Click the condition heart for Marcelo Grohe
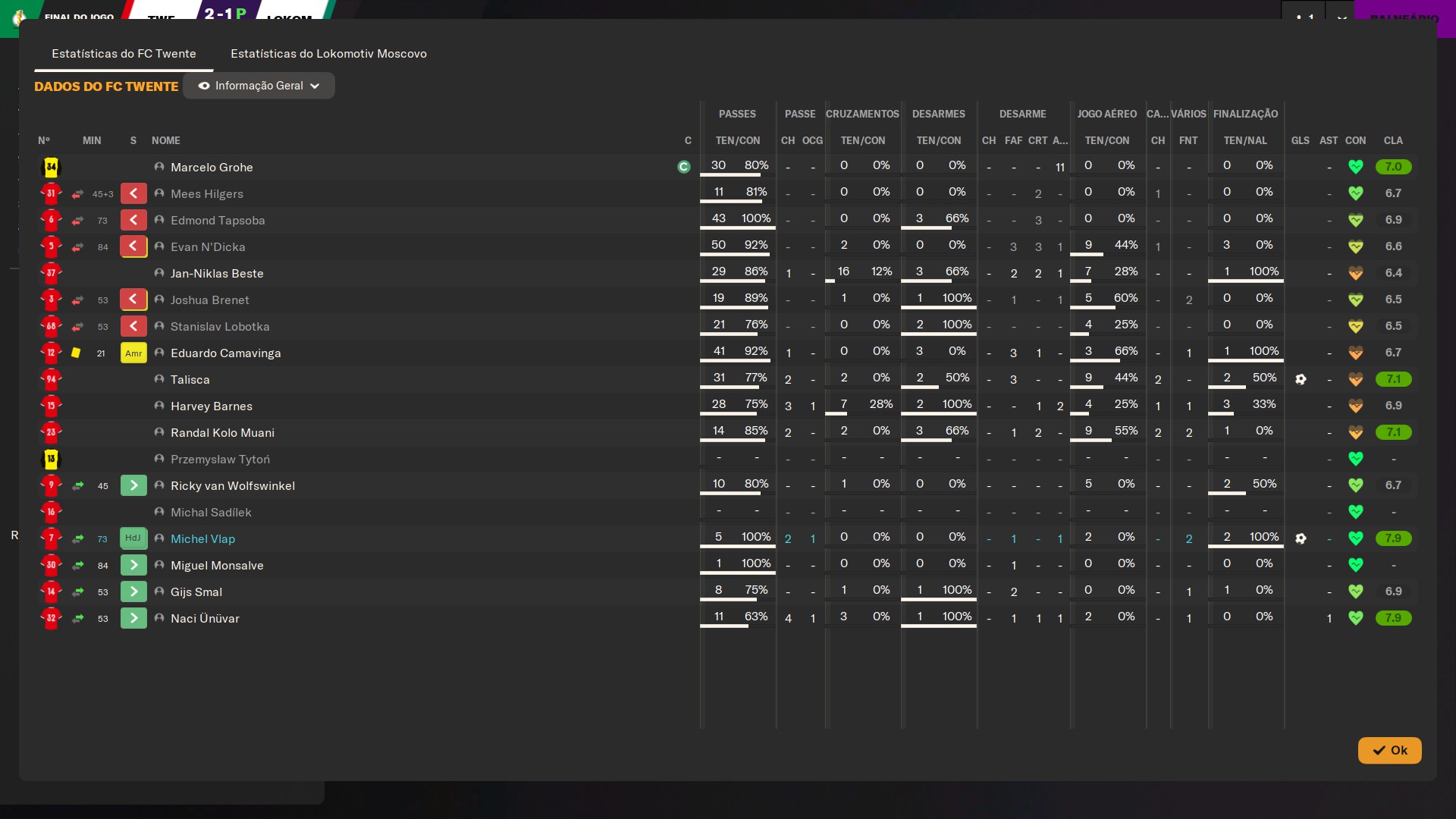Viewport: 1456px width, 819px height. pyautogui.click(x=1356, y=167)
